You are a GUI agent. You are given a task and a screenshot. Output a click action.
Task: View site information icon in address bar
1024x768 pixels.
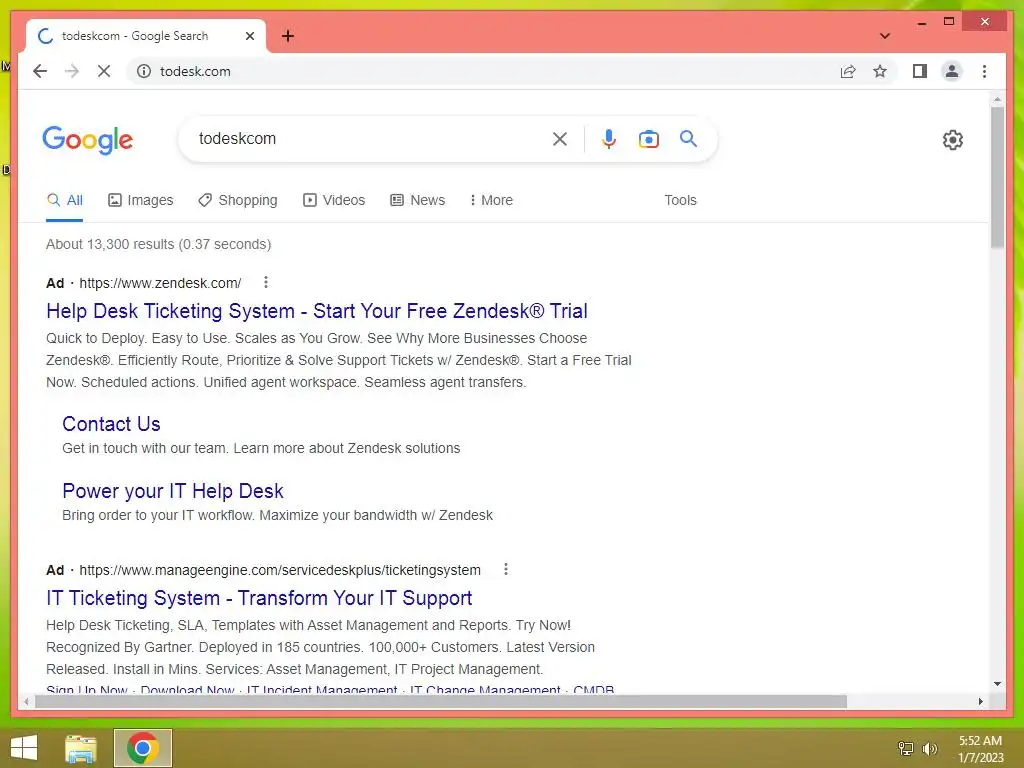144,71
